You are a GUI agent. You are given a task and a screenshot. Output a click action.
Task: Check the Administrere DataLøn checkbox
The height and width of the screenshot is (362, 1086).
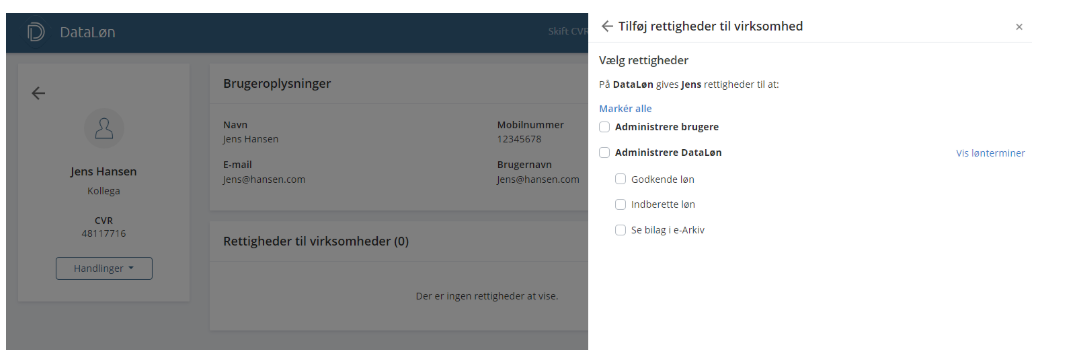605,153
